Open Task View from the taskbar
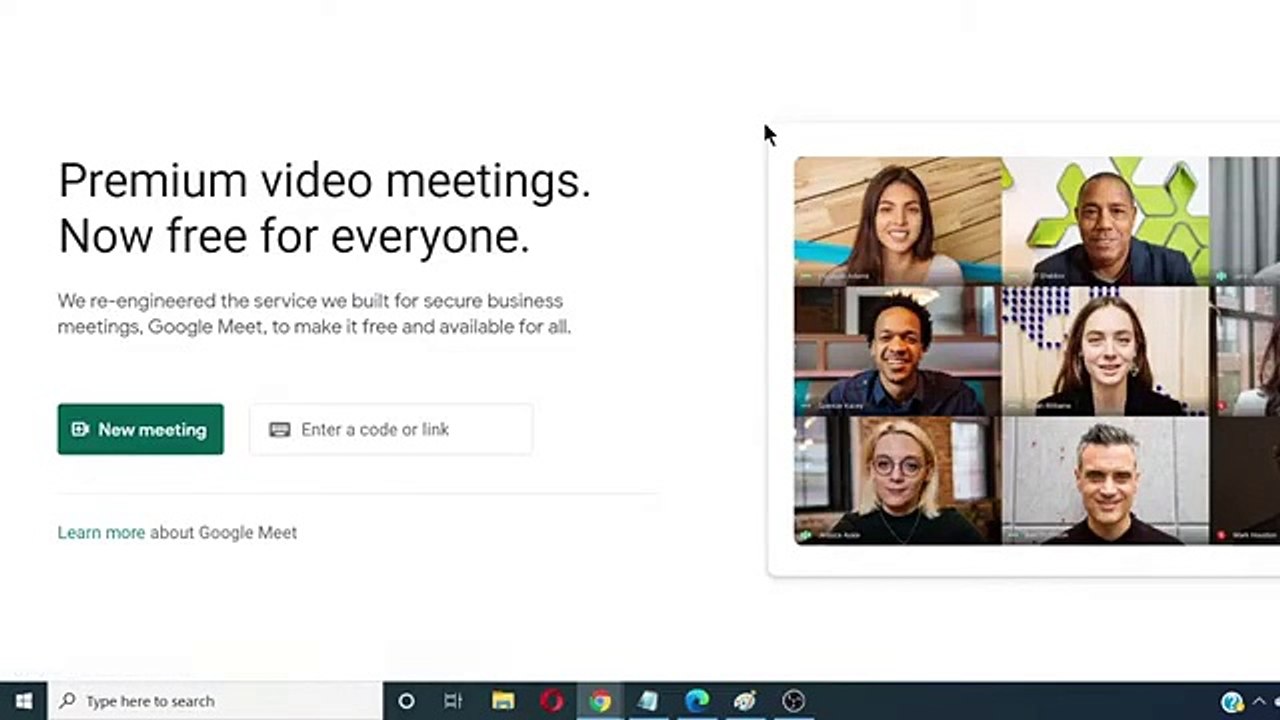 [x=453, y=701]
